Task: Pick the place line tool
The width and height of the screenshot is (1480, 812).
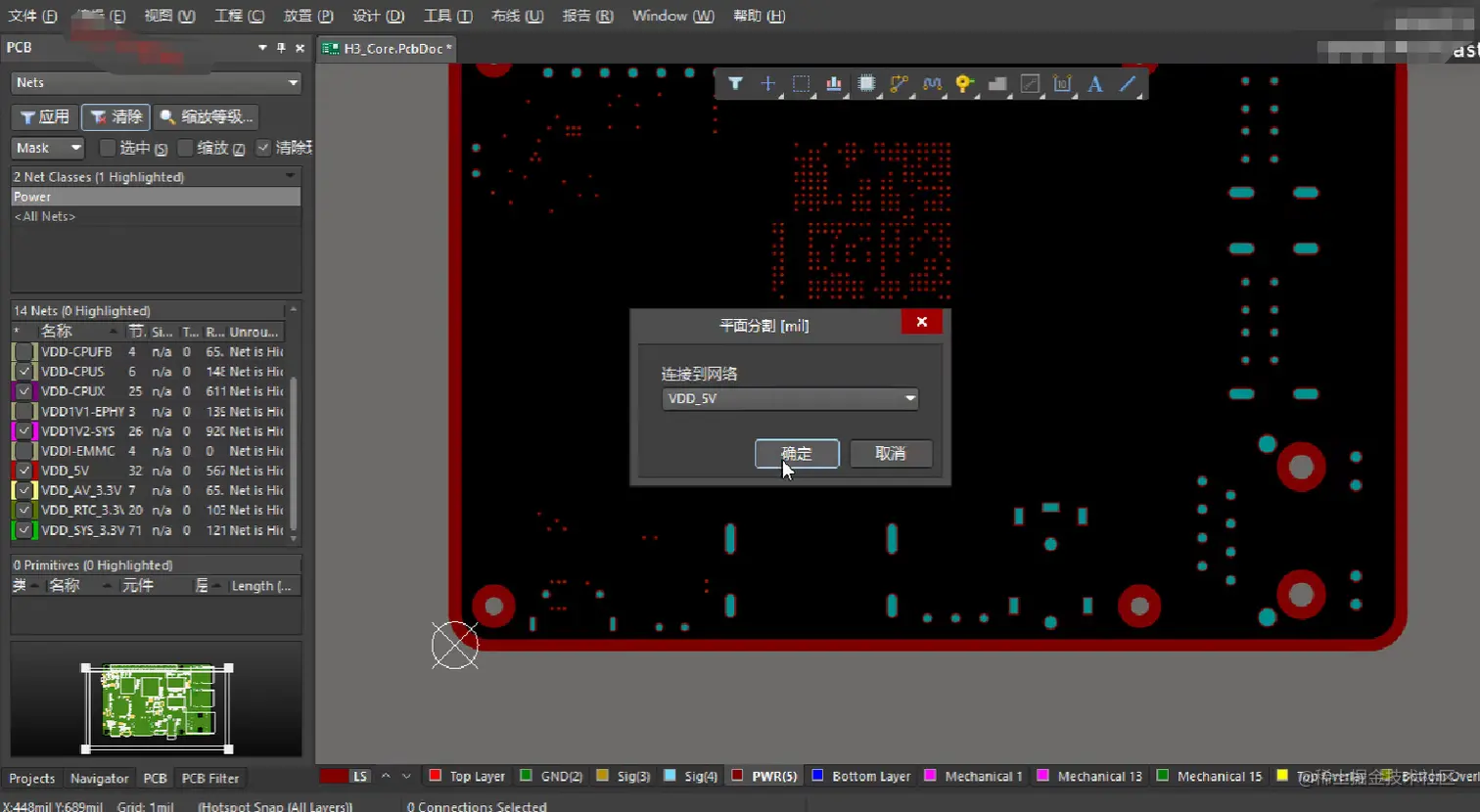Action: pyautogui.click(x=1129, y=84)
